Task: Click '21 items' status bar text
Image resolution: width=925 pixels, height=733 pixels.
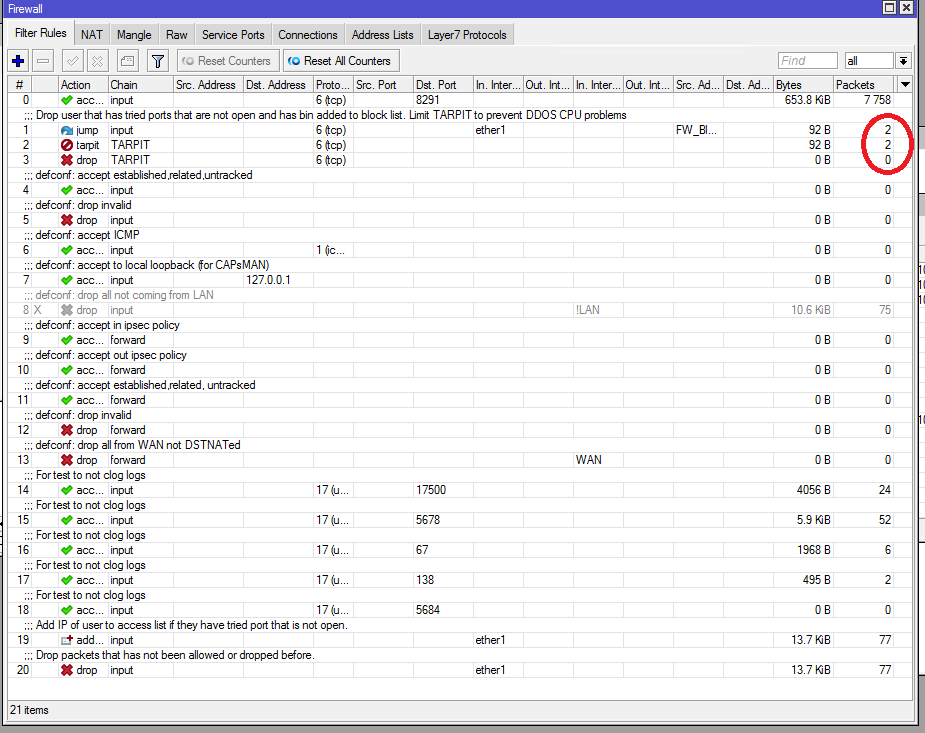Action: 29,710
